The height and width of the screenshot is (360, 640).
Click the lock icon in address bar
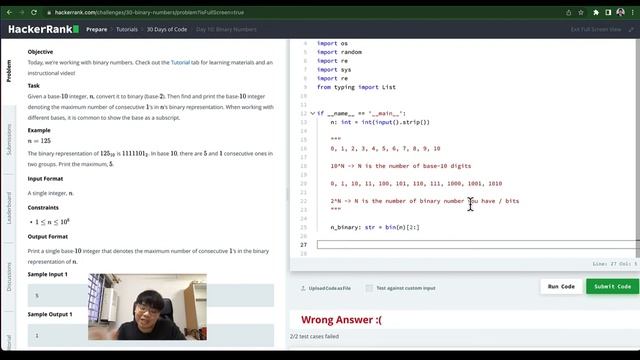coord(49,13)
